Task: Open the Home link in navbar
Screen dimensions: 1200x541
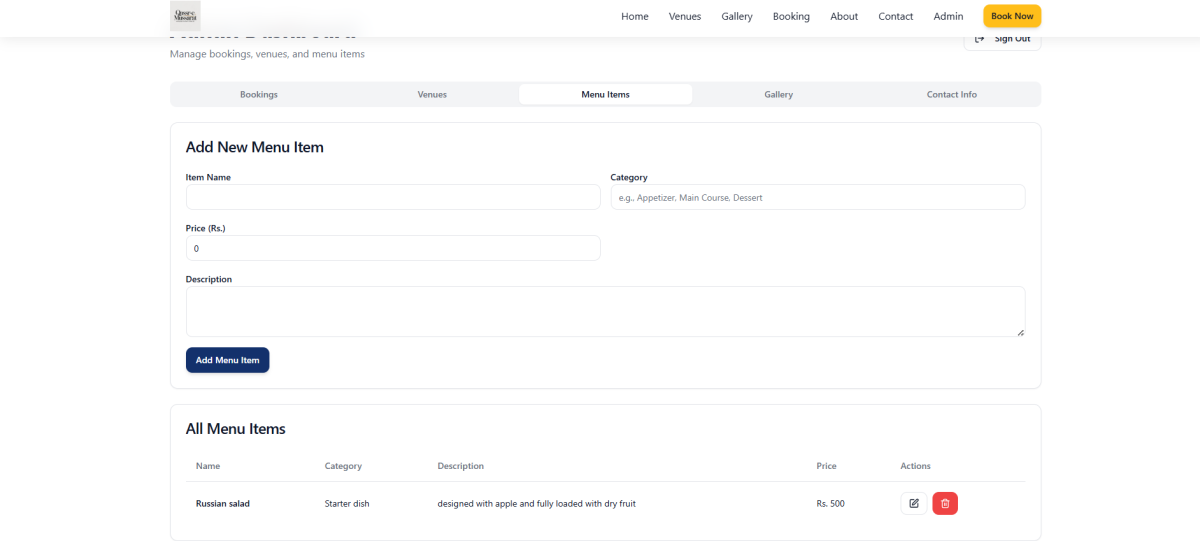Action: coord(634,16)
